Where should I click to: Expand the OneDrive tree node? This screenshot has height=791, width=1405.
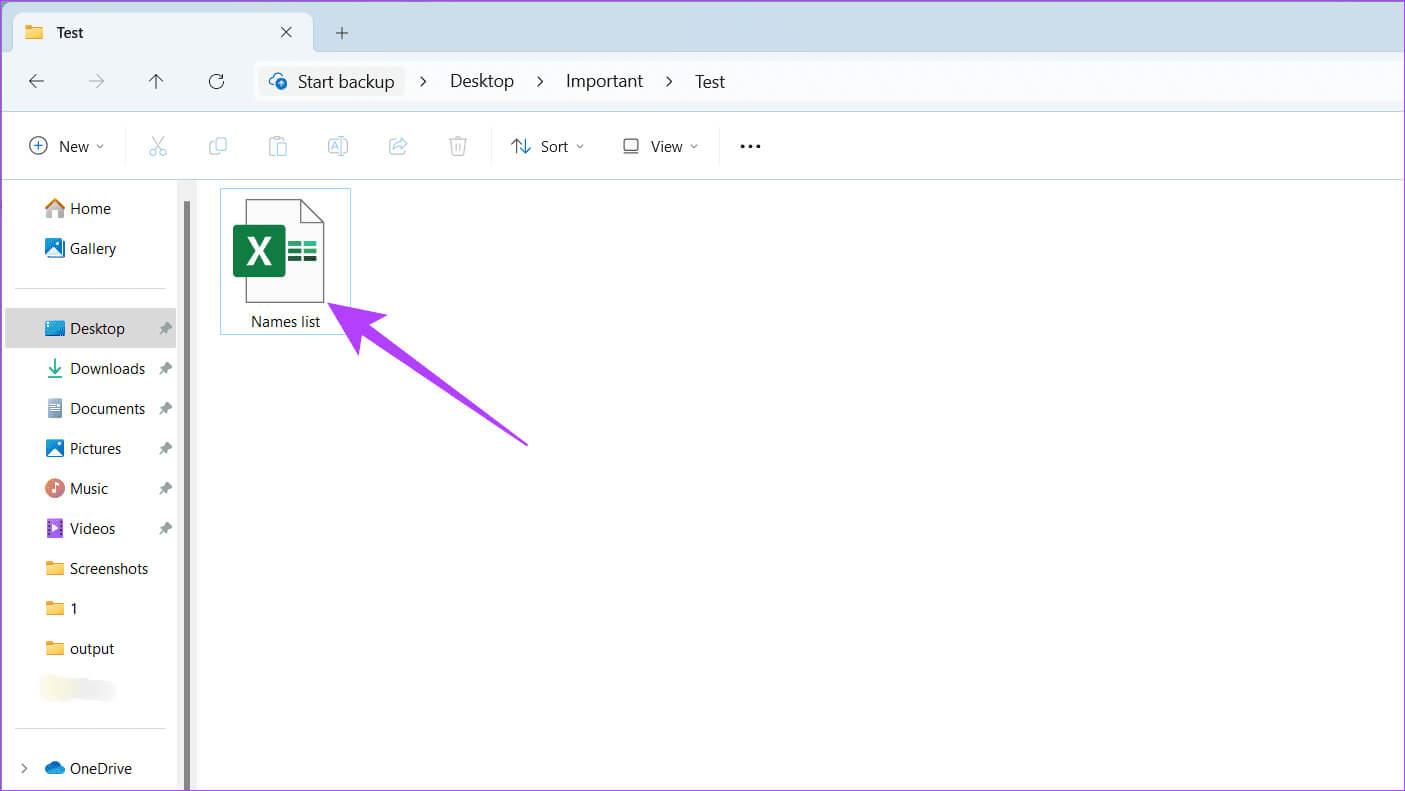pos(25,768)
